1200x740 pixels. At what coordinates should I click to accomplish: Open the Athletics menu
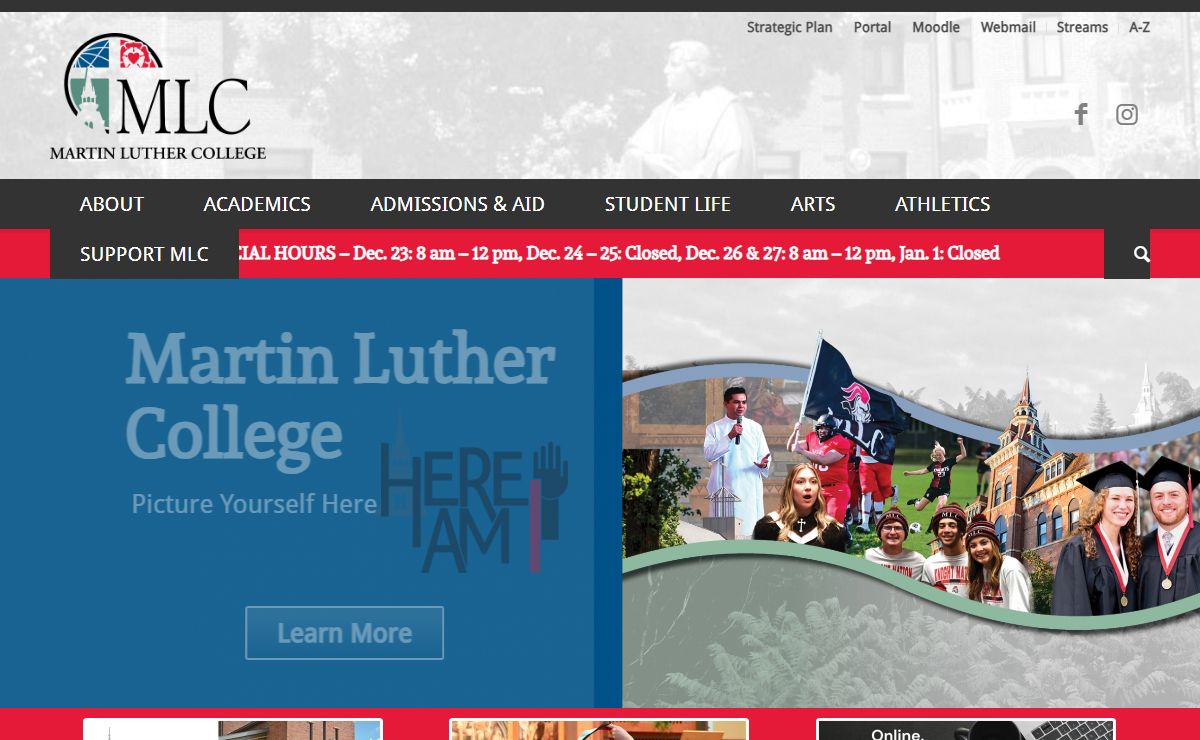point(943,204)
